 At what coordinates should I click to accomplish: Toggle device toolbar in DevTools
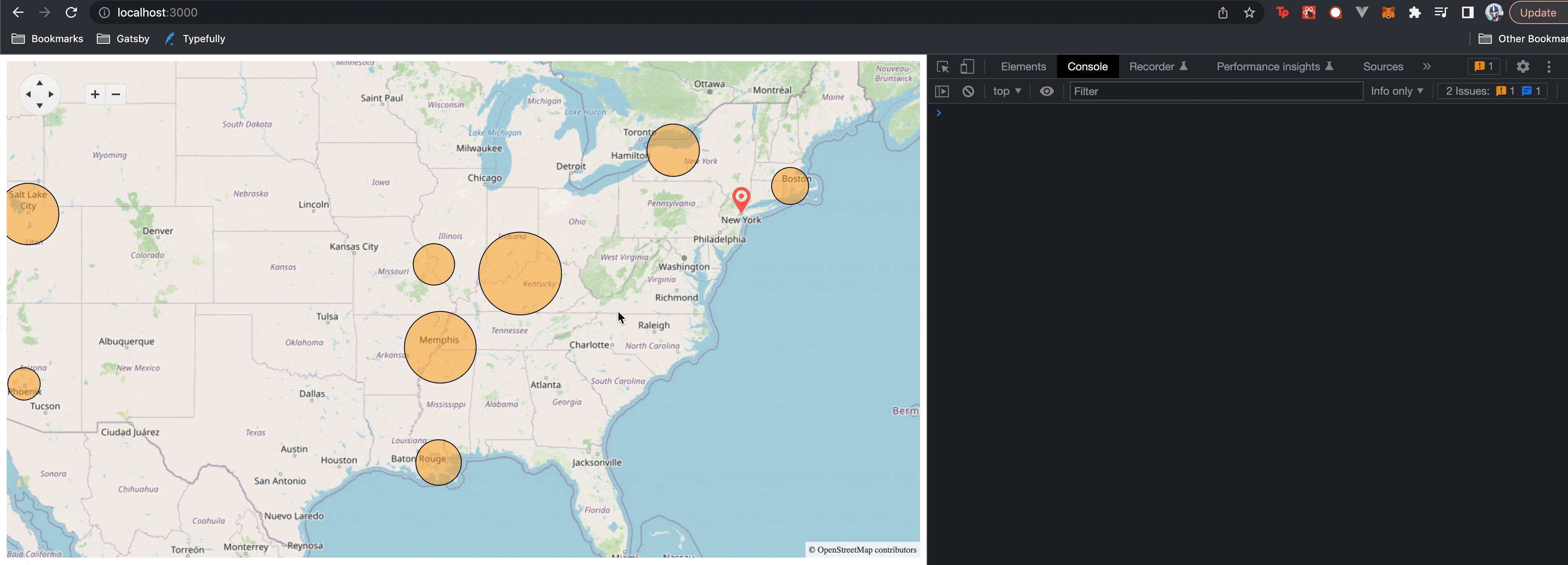tap(967, 66)
